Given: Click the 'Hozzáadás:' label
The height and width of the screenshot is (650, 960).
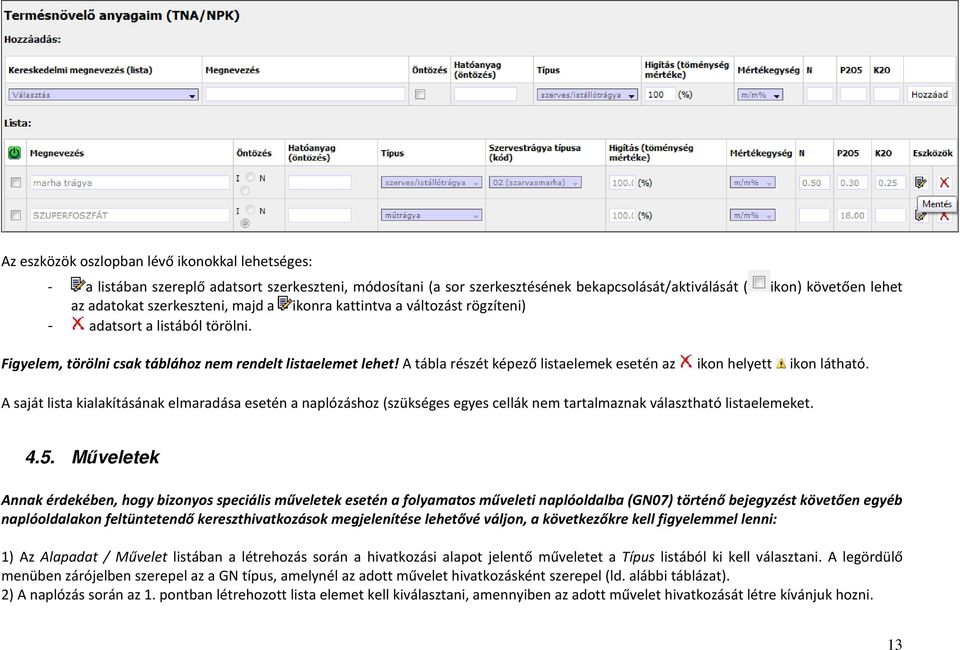Looking at the screenshot, I should [32, 39].
